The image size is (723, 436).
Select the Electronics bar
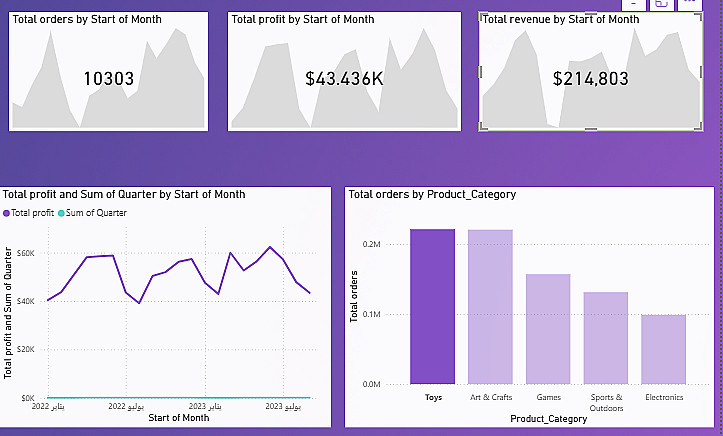tap(664, 349)
